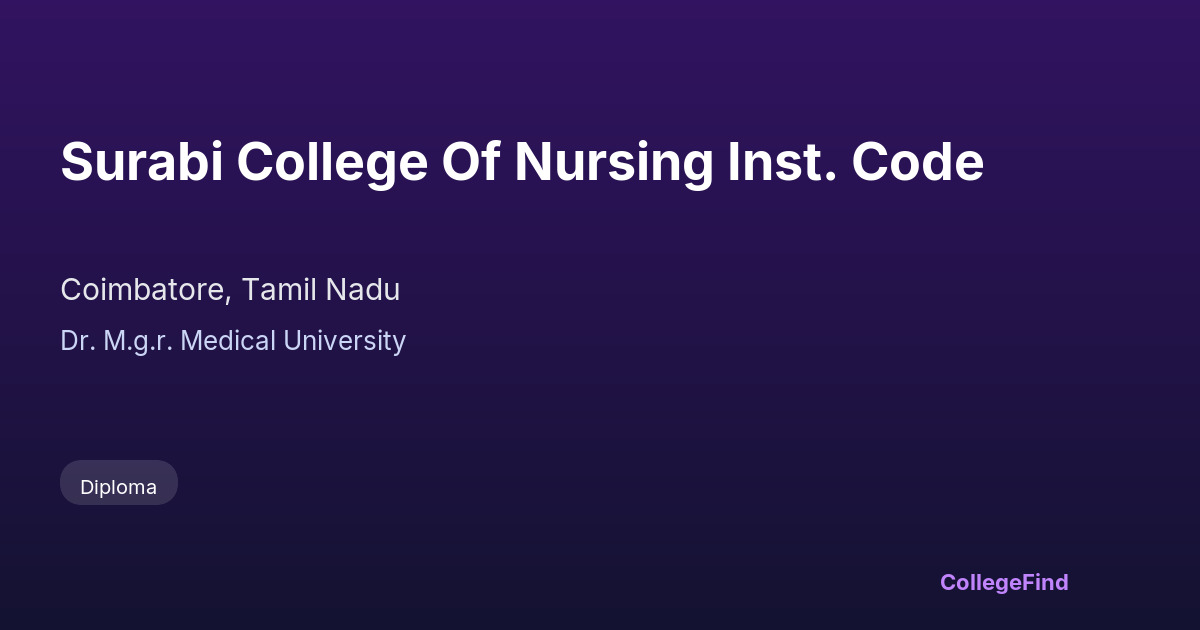
Task: Click the word University in the affiliation
Action: pyautogui.click(x=344, y=341)
